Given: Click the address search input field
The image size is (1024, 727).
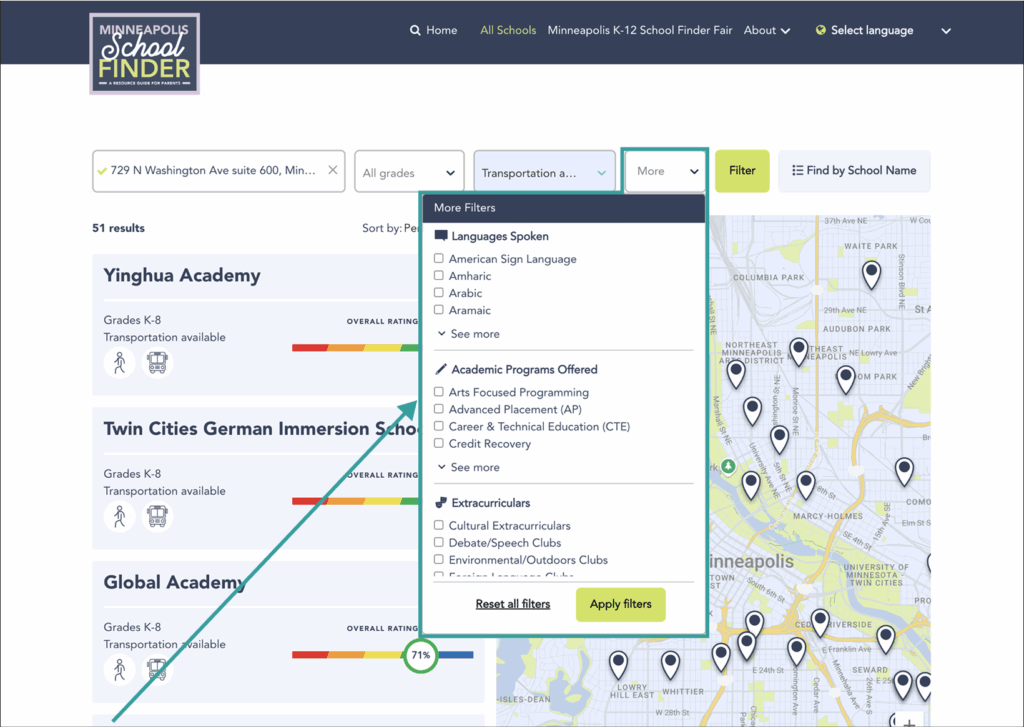Looking at the screenshot, I should pyautogui.click(x=212, y=171).
